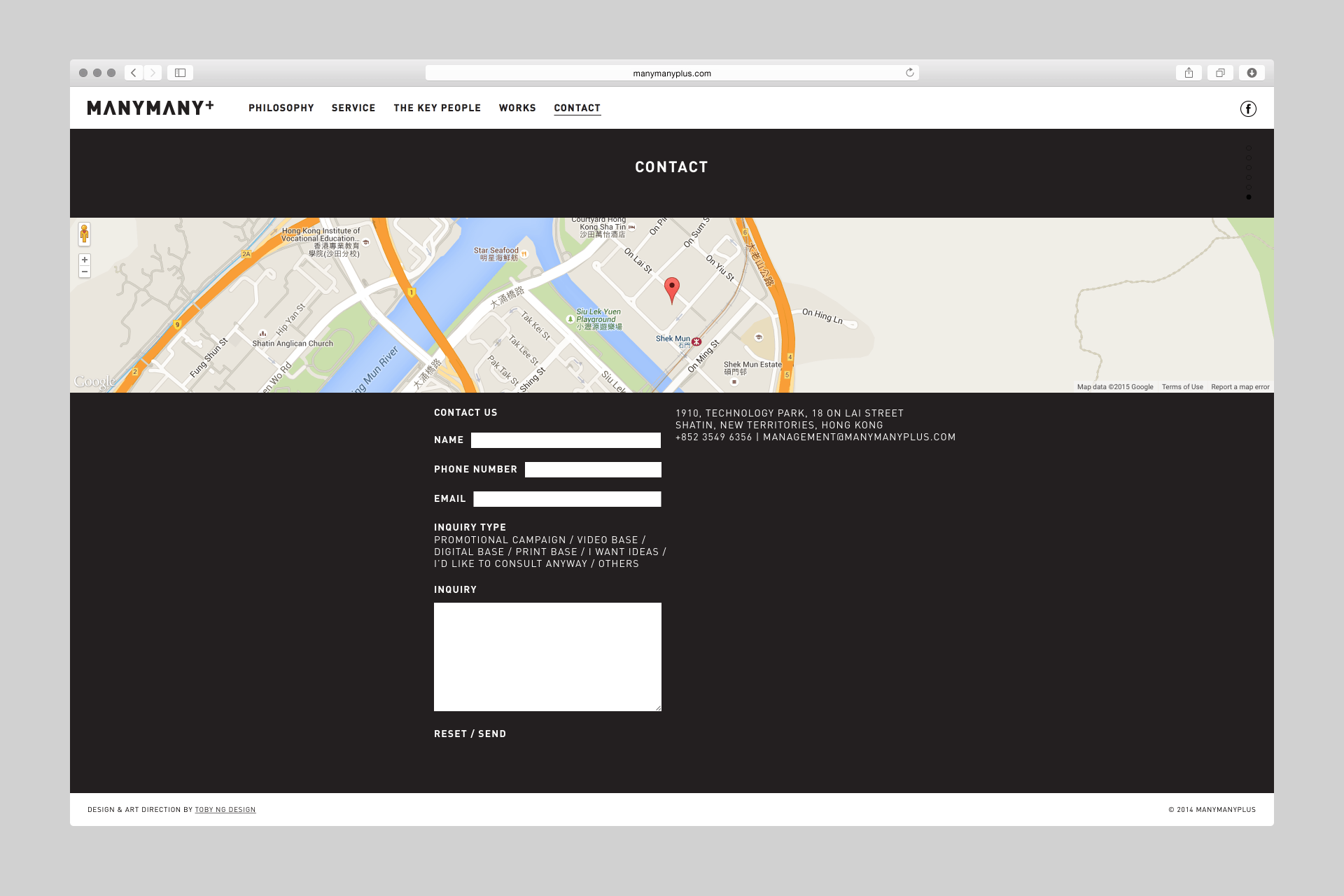The width and height of the screenshot is (1344, 896).
Task: Click the red location pin on map
Action: pyautogui.click(x=672, y=290)
